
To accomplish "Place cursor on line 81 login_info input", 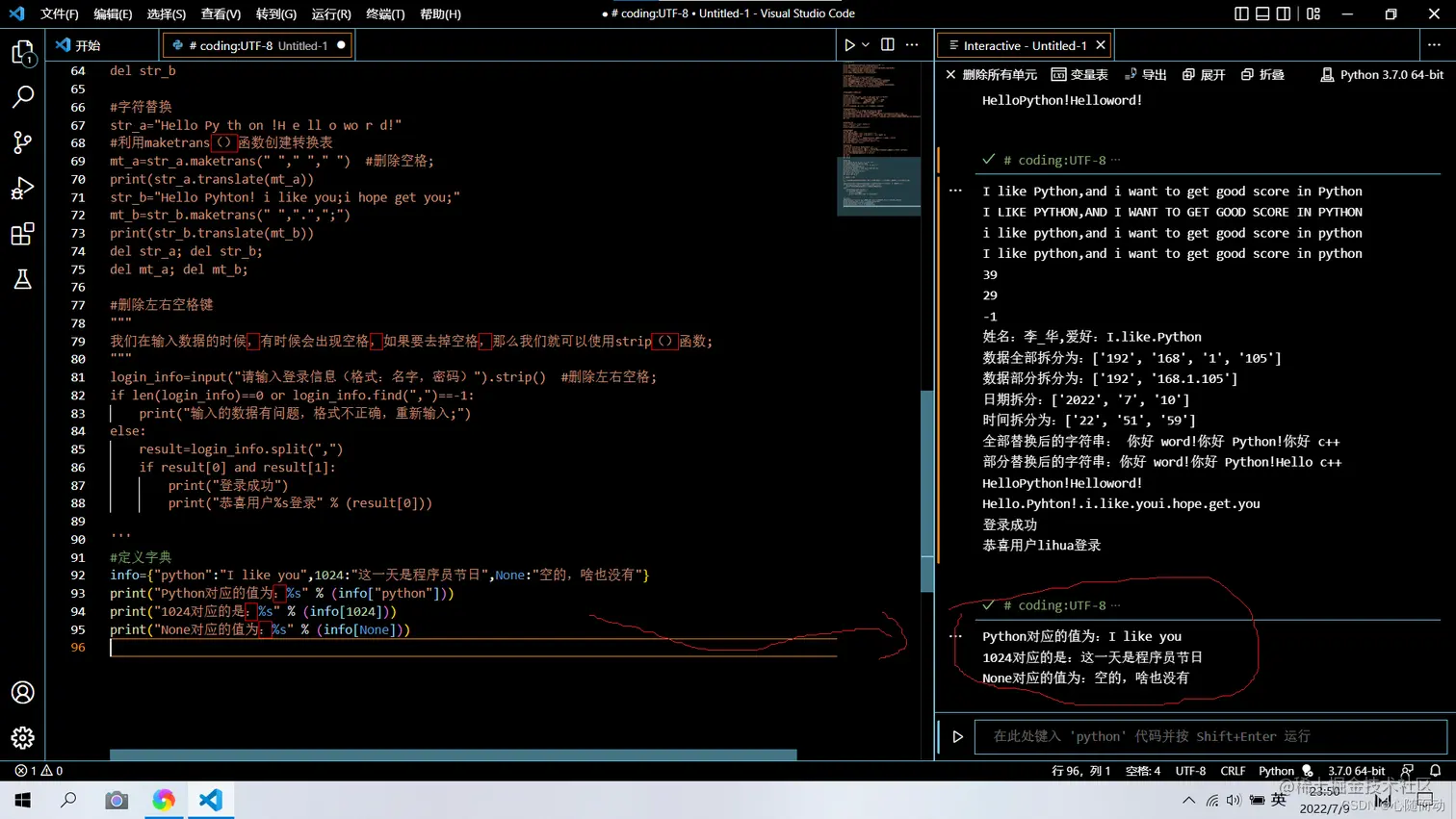I will [x=382, y=377].
